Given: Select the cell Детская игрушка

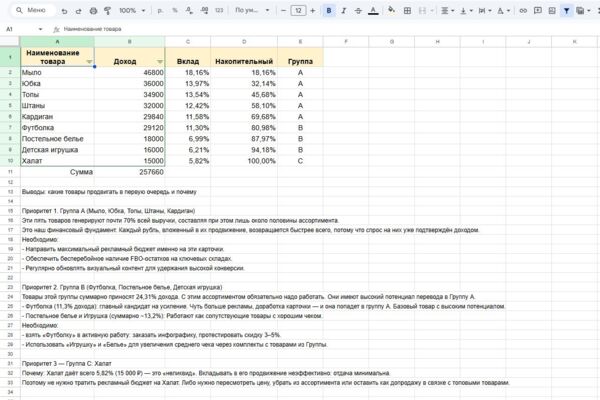Looking at the screenshot, I should coord(57,150).
